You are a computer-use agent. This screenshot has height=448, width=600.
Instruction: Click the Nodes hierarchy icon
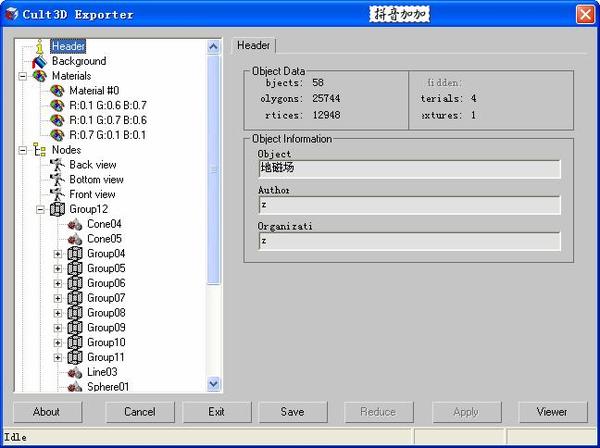point(39,150)
